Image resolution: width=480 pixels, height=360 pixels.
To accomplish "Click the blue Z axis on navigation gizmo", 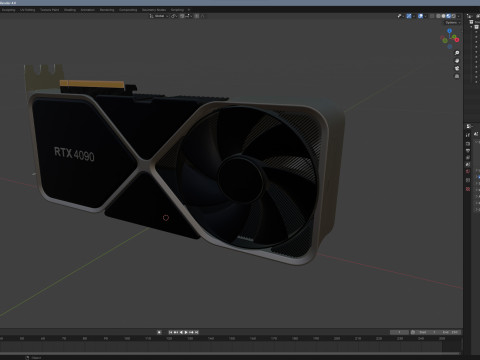I will coord(449,31).
